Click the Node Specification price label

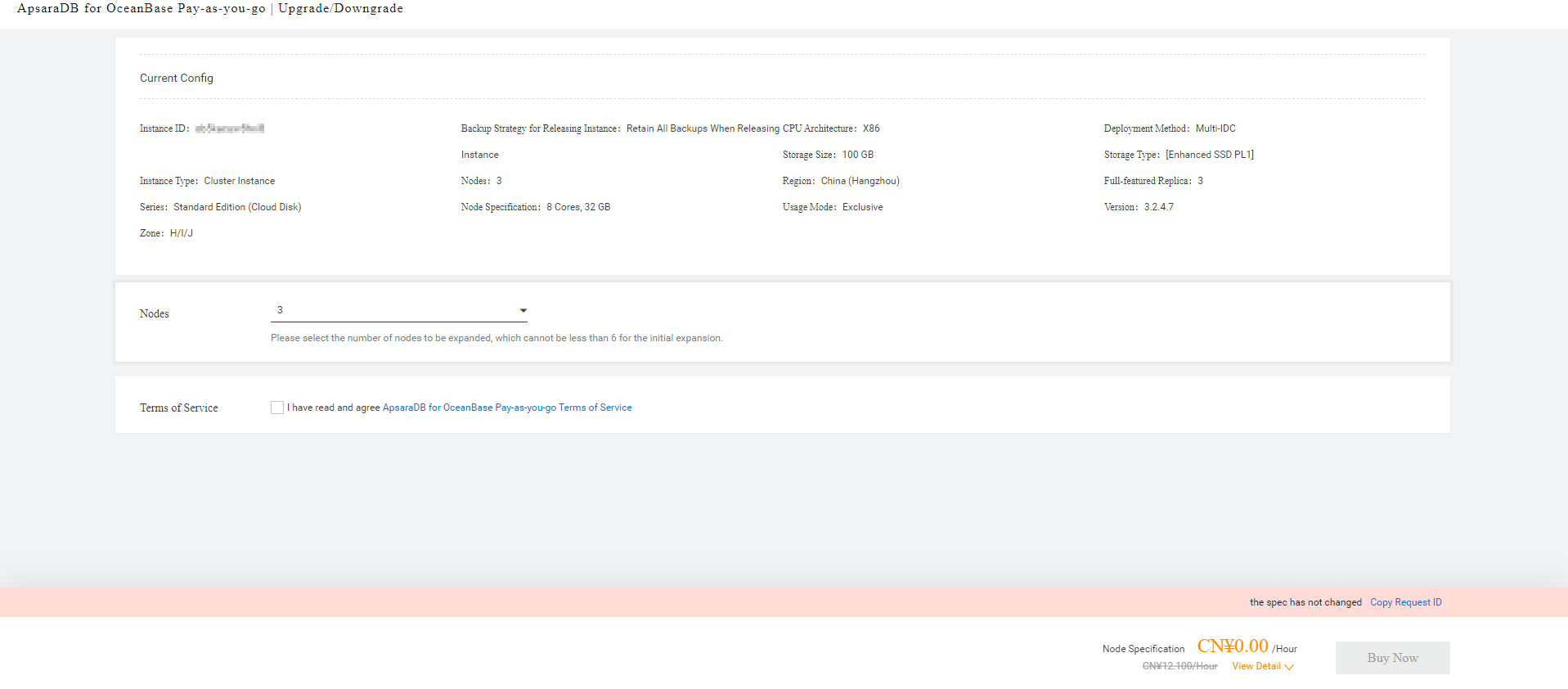(1143, 649)
